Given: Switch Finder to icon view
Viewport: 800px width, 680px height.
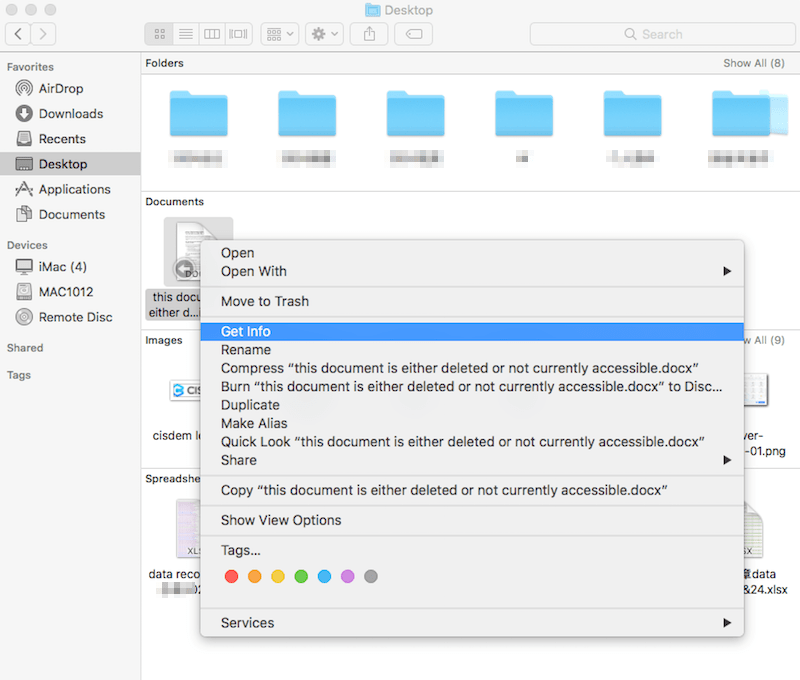Looking at the screenshot, I should coord(158,33).
